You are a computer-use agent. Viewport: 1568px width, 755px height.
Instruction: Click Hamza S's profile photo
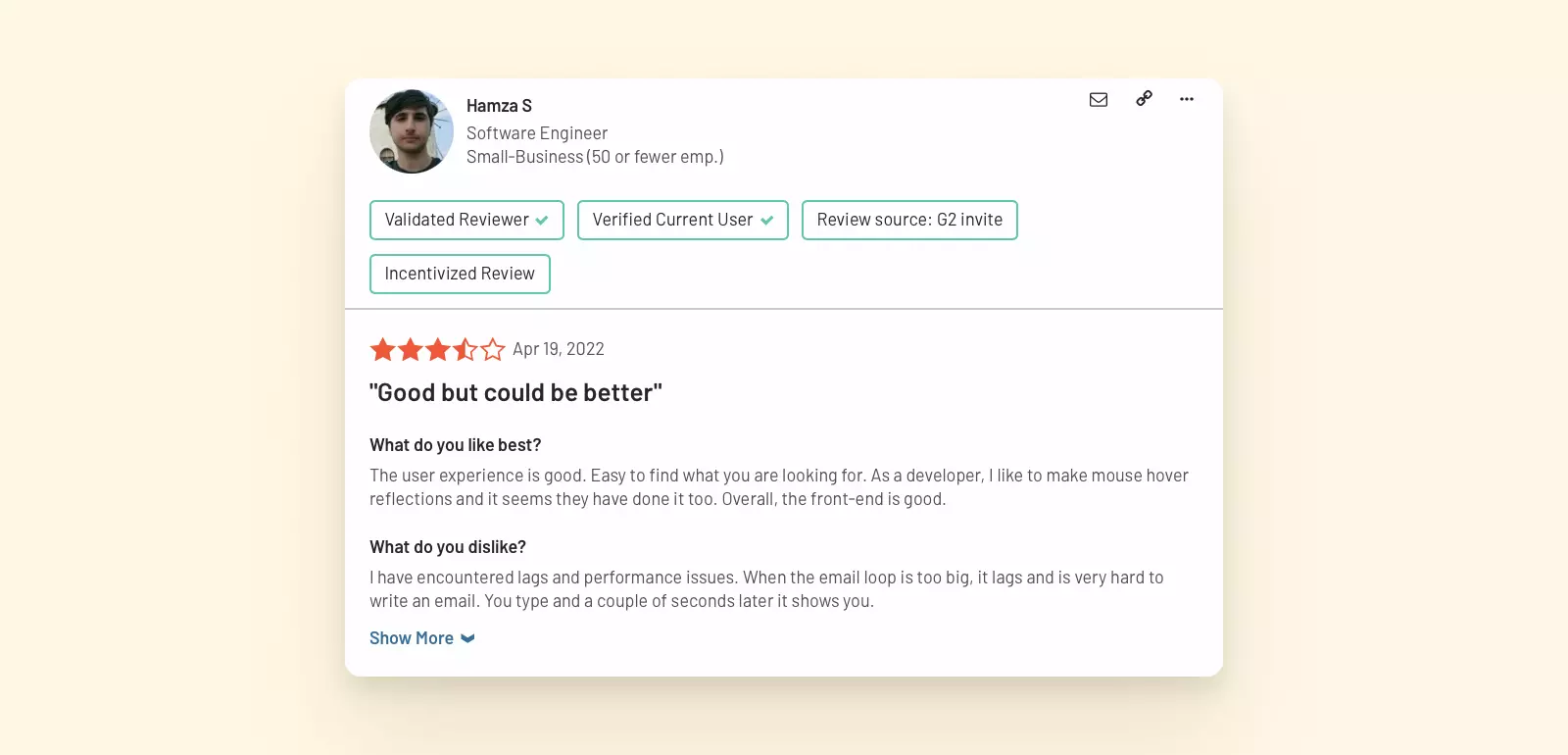click(412, 131)
